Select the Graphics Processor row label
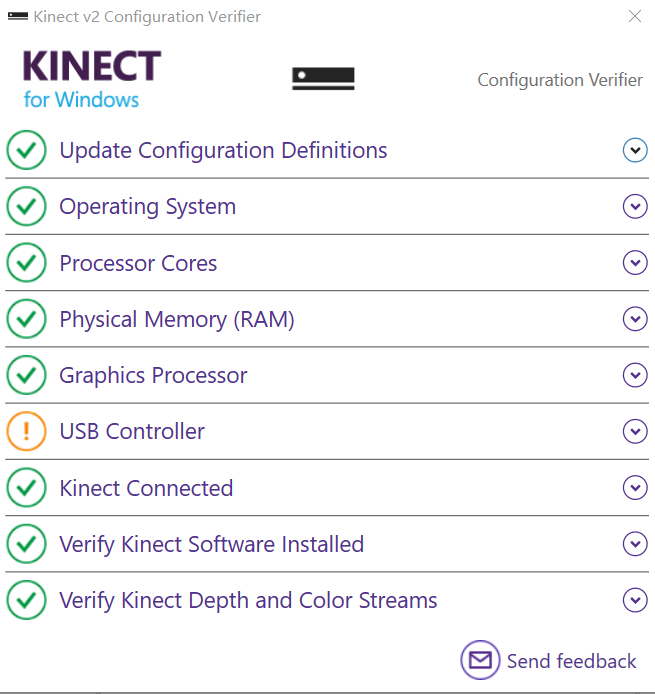655x694 pixels. [x=153, y=376]
